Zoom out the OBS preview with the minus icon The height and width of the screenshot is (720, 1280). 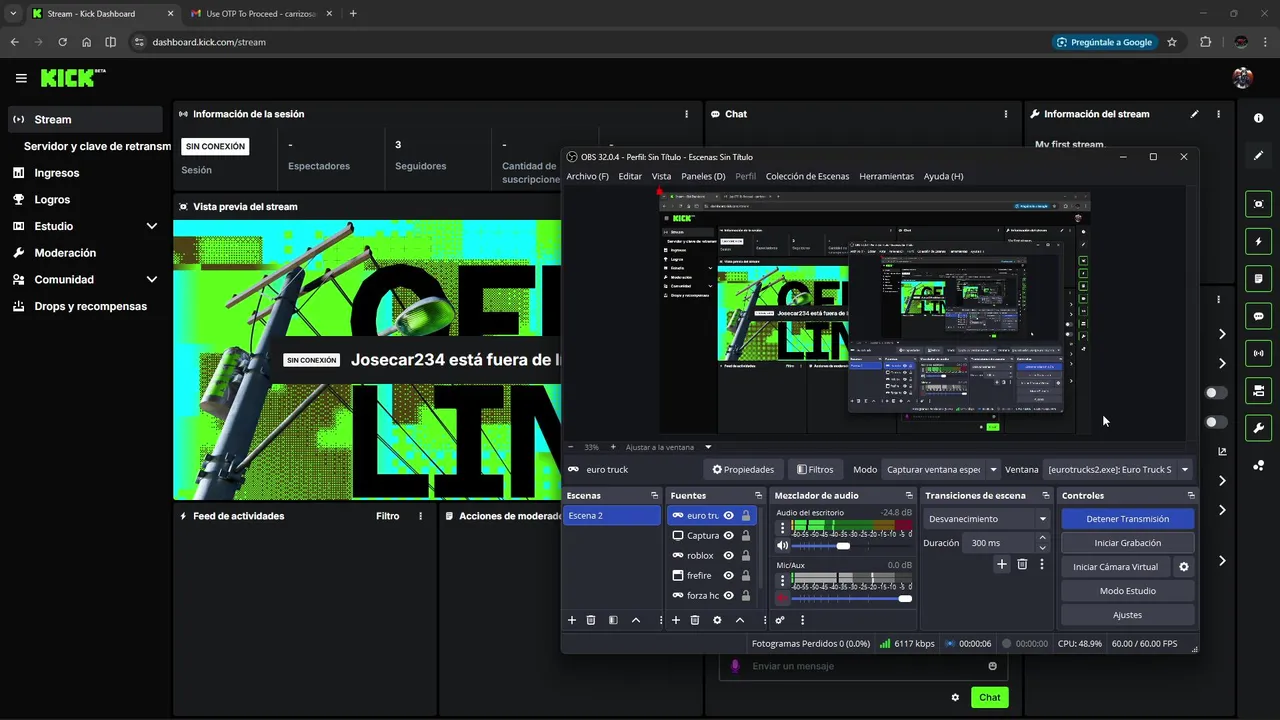click(x=571, y=447)
